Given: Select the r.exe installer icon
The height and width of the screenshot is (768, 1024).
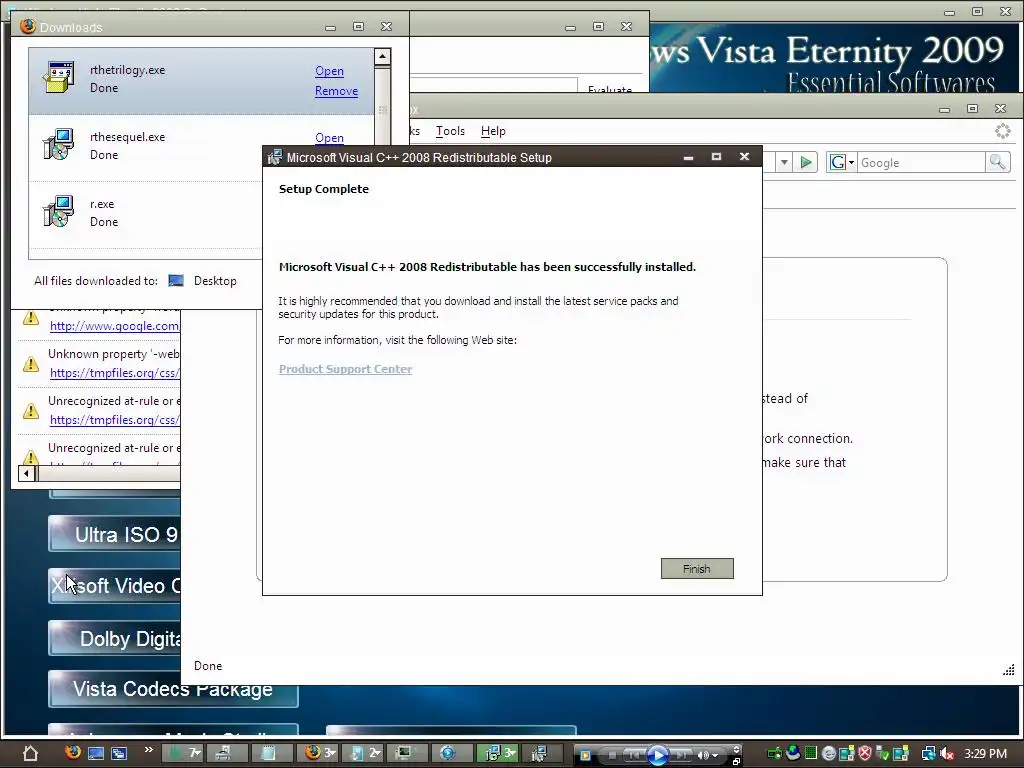Looking at the screenshot, I should point(58,211).
